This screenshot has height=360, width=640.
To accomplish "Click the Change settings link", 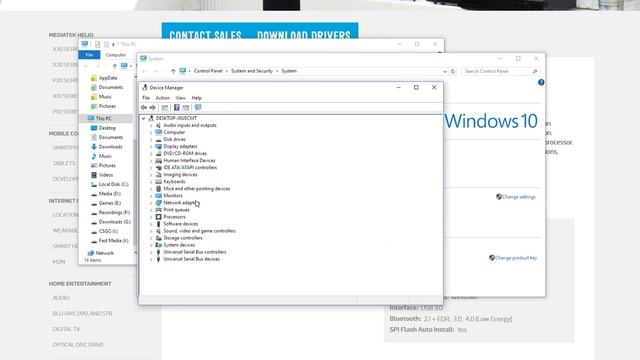I will (519, 197).
